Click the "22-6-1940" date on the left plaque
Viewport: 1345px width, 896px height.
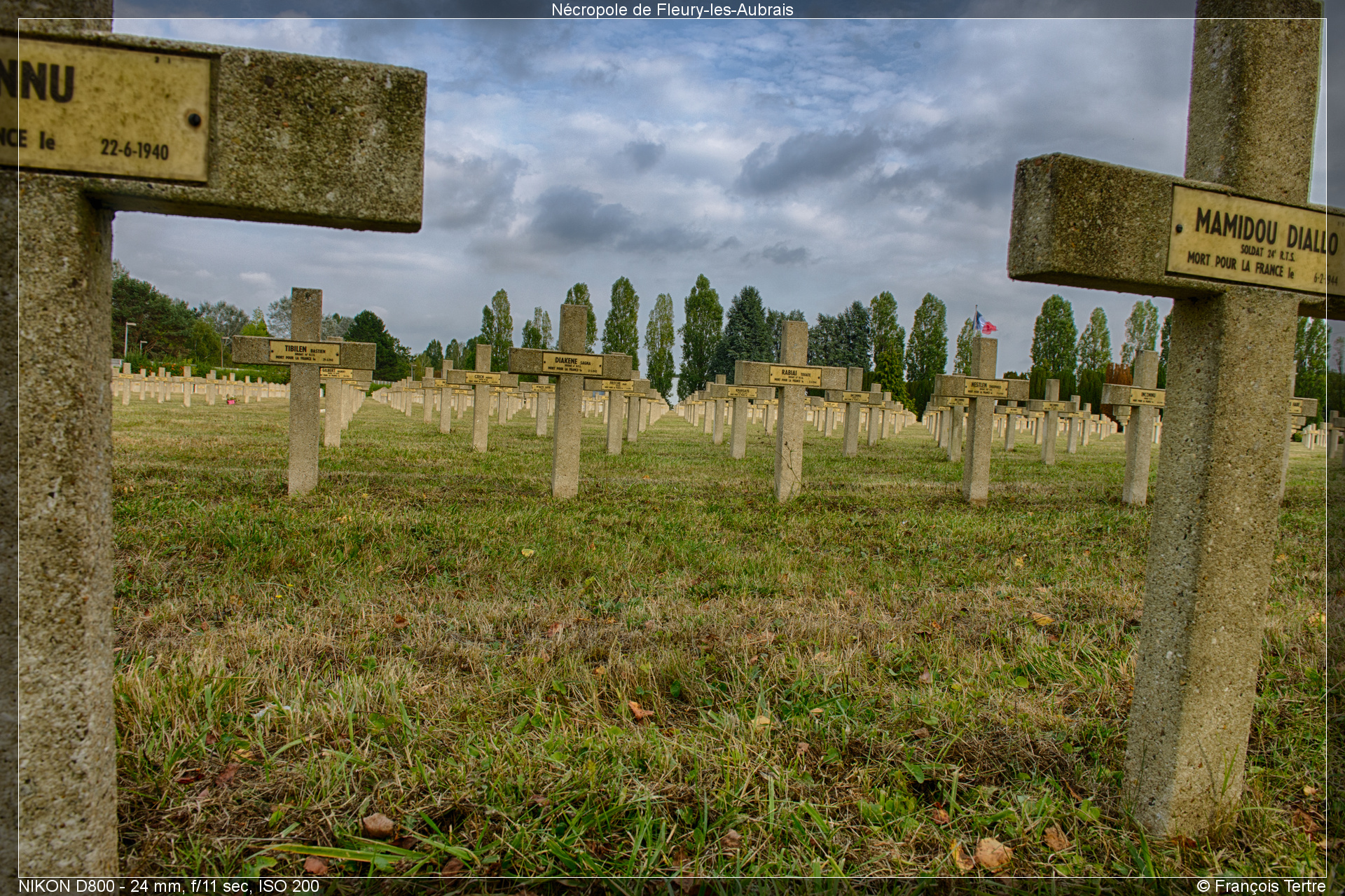[x=134, y=149]
